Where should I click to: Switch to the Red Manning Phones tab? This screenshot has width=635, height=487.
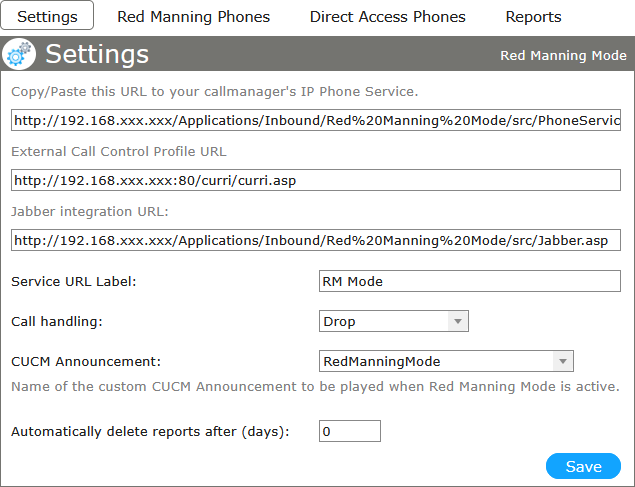[193, 16]
